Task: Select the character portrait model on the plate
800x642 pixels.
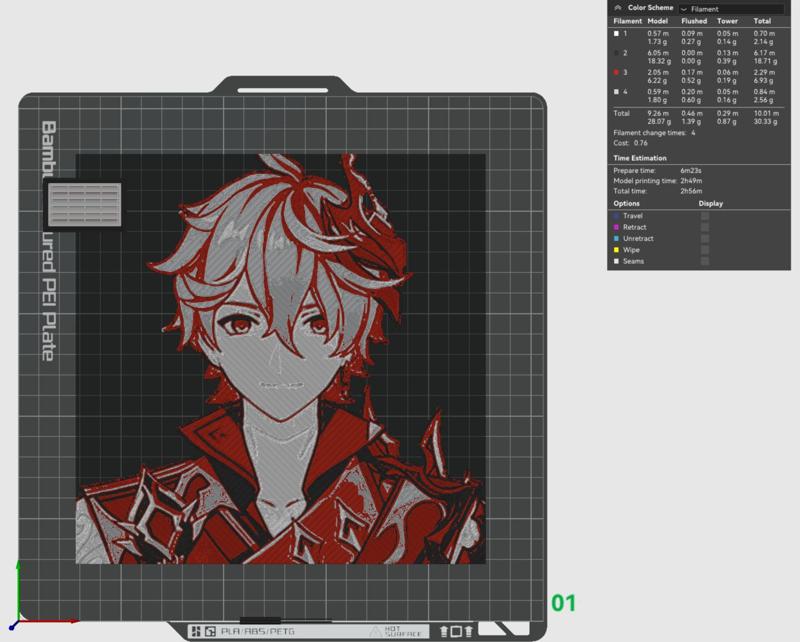Action: click(x=281, y=359)
